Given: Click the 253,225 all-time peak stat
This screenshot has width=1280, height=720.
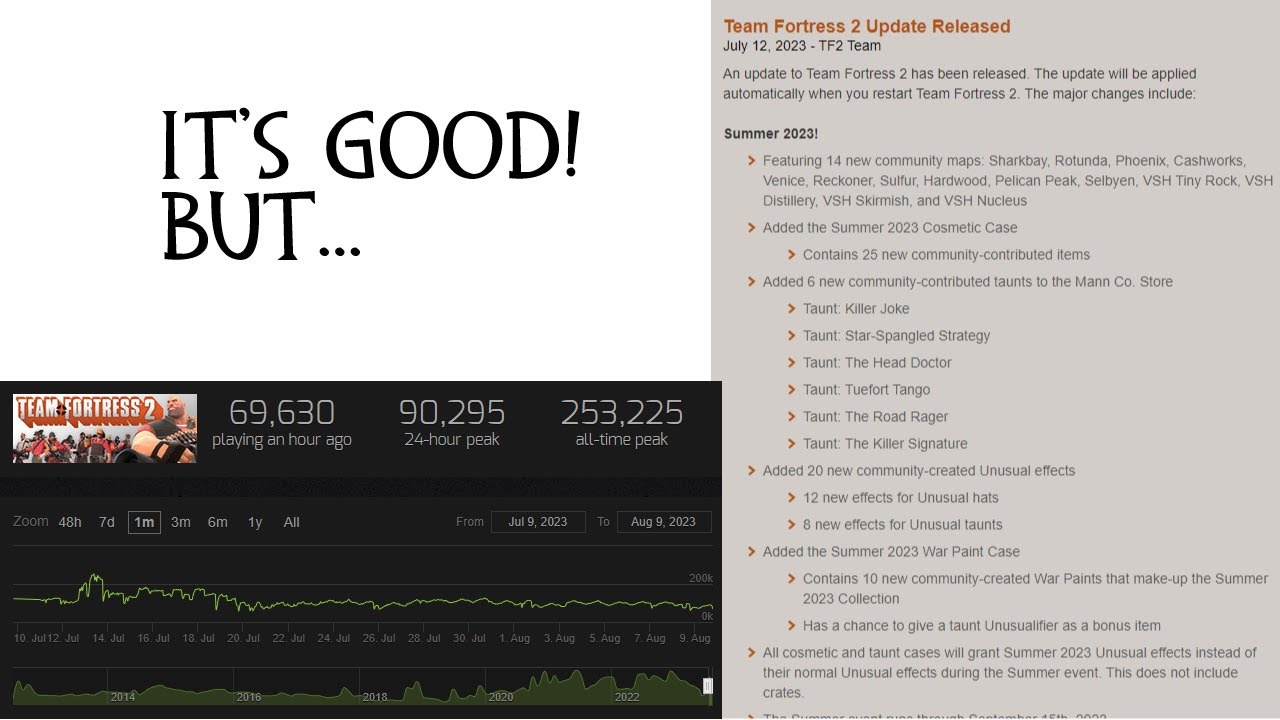Looking at the screenshot, I should (x=622, y=423).
